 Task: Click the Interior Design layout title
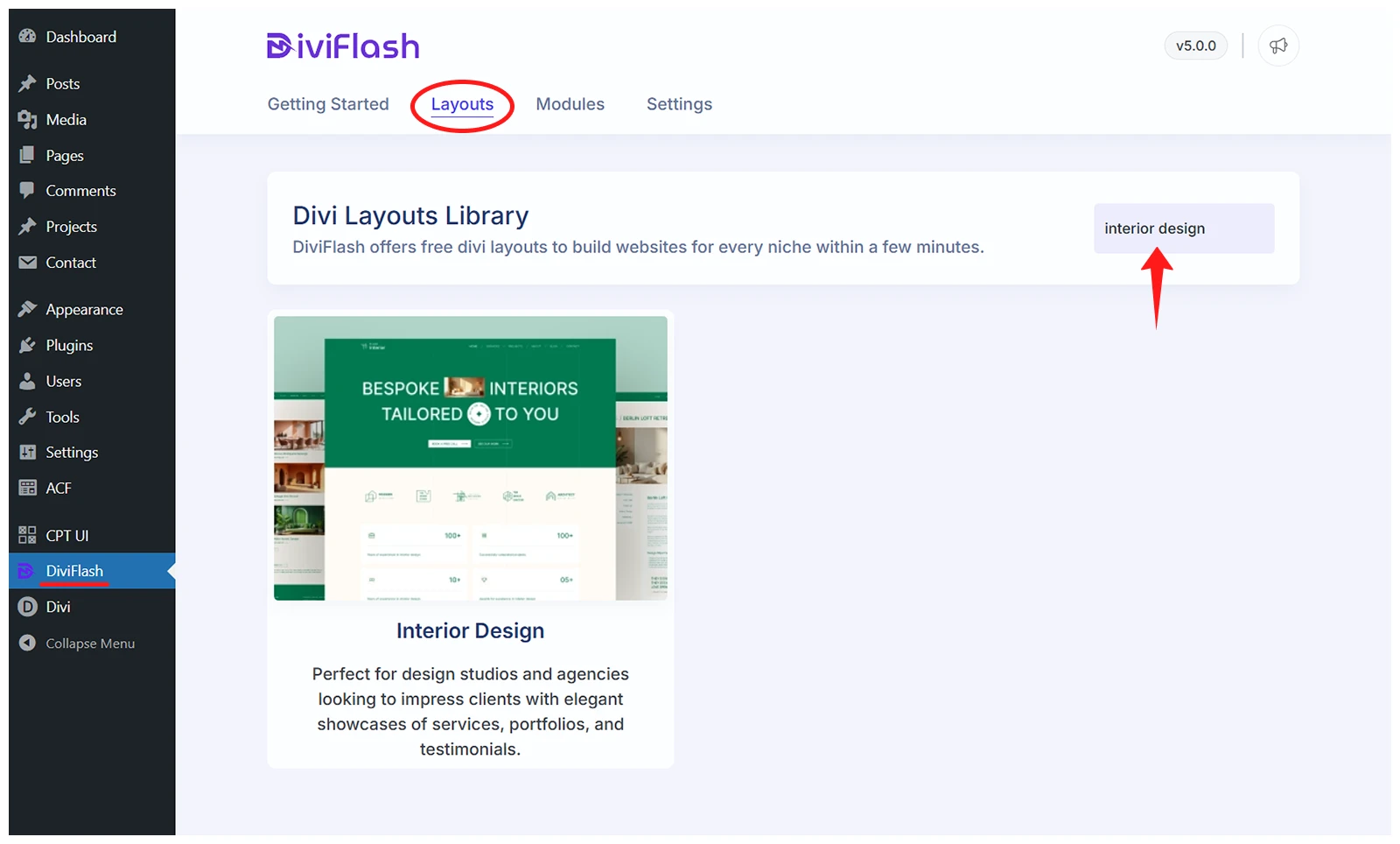pos(470,631)
